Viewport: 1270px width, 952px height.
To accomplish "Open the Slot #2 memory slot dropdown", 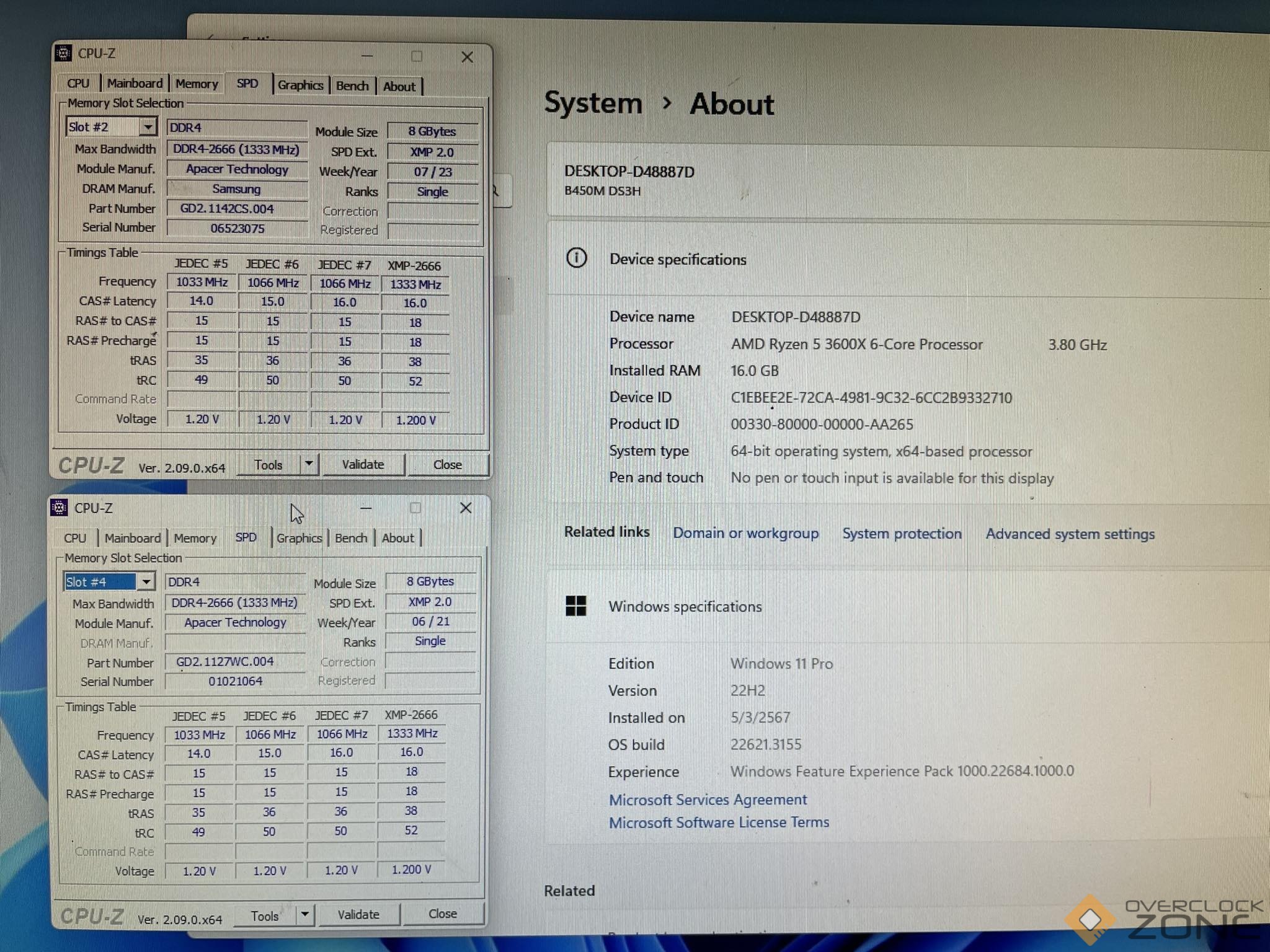I will point(148,127).
